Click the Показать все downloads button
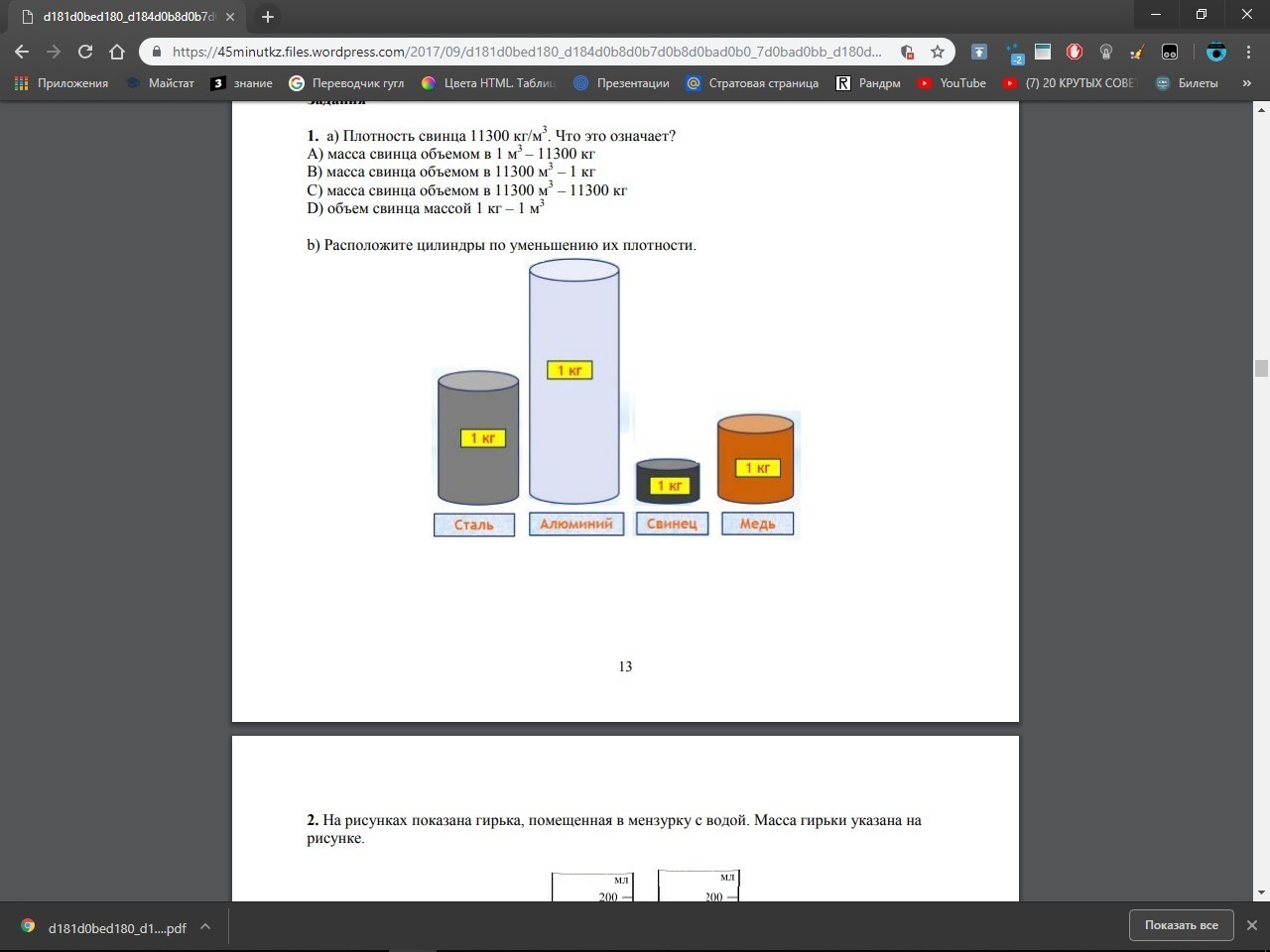 (1181, 925)
